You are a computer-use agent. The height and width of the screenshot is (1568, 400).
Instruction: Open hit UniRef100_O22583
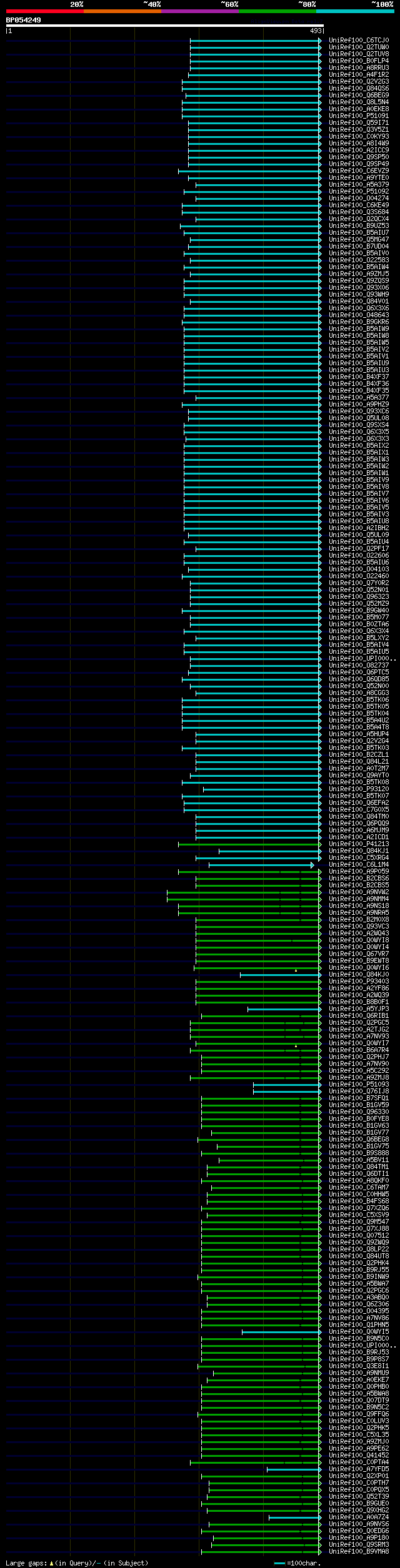(x=359, y=260)
